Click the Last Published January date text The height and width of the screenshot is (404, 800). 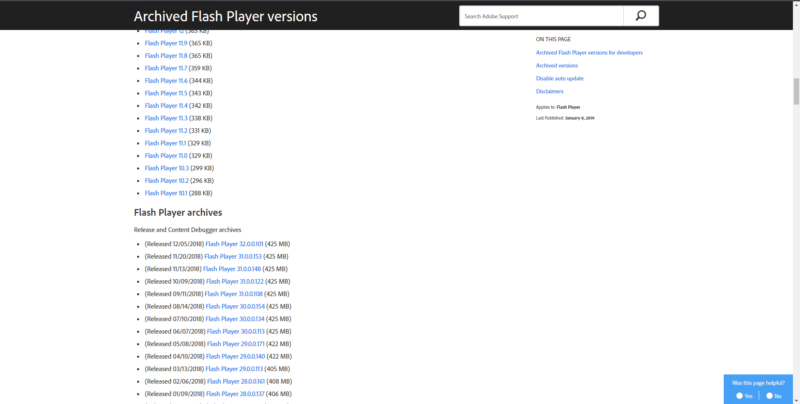pos(565,118)
